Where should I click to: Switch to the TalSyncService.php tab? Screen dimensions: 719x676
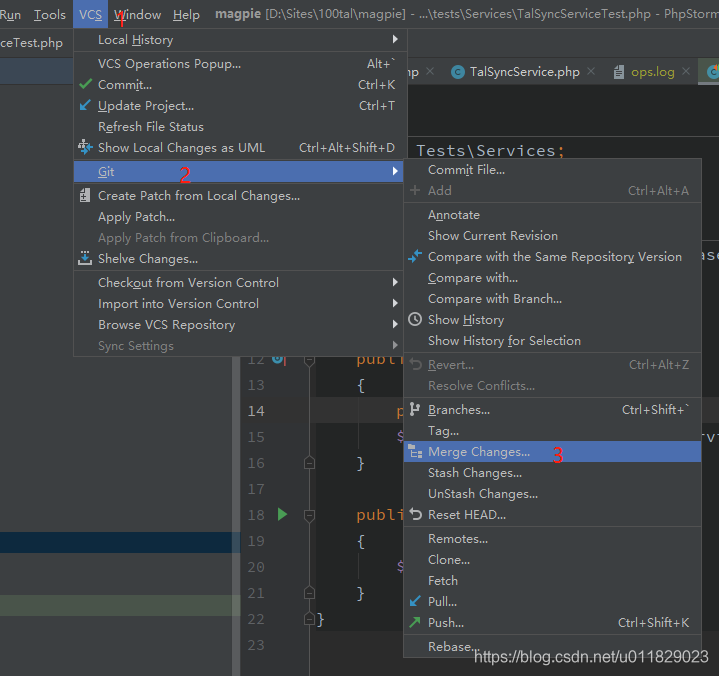(x=525, y=72)
